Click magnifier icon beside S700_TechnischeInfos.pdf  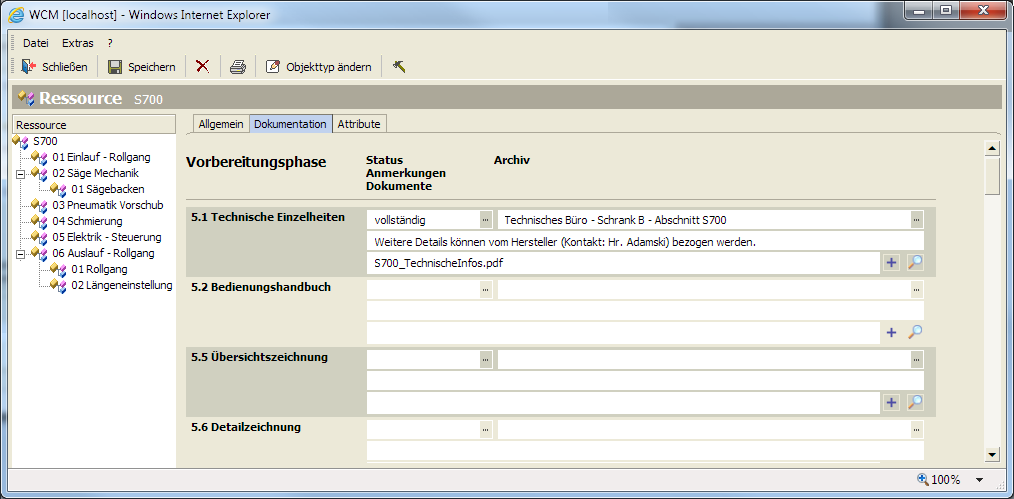pos(914,263)
